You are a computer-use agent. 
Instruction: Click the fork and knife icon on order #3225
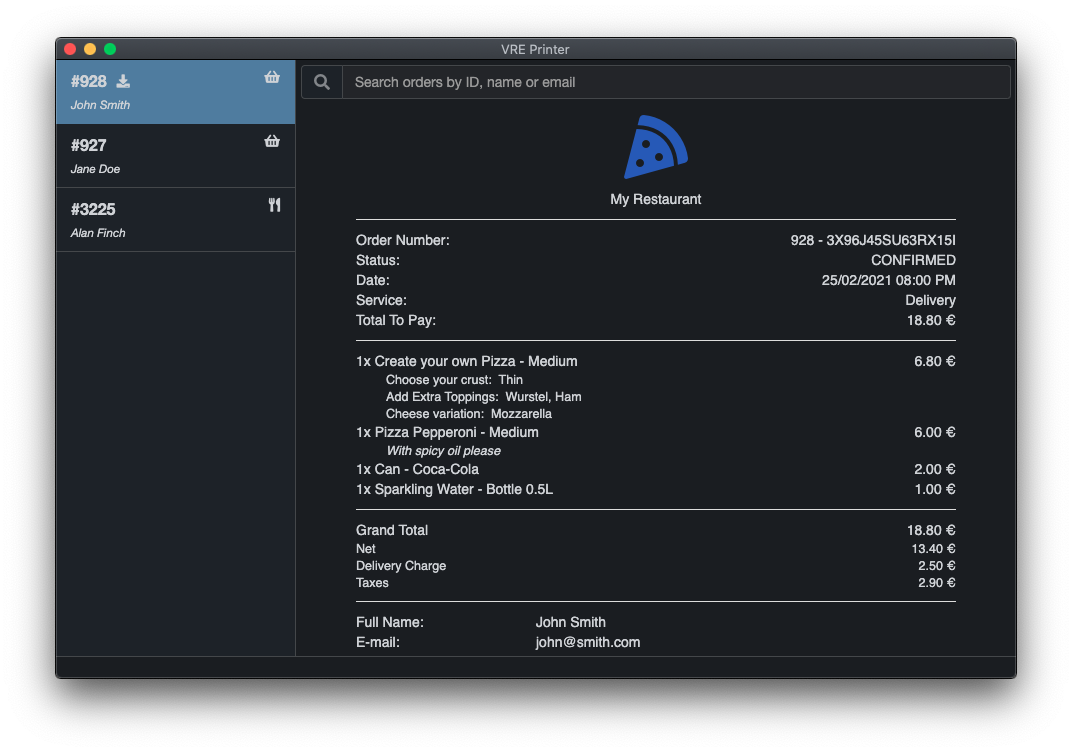pos(274,205)
